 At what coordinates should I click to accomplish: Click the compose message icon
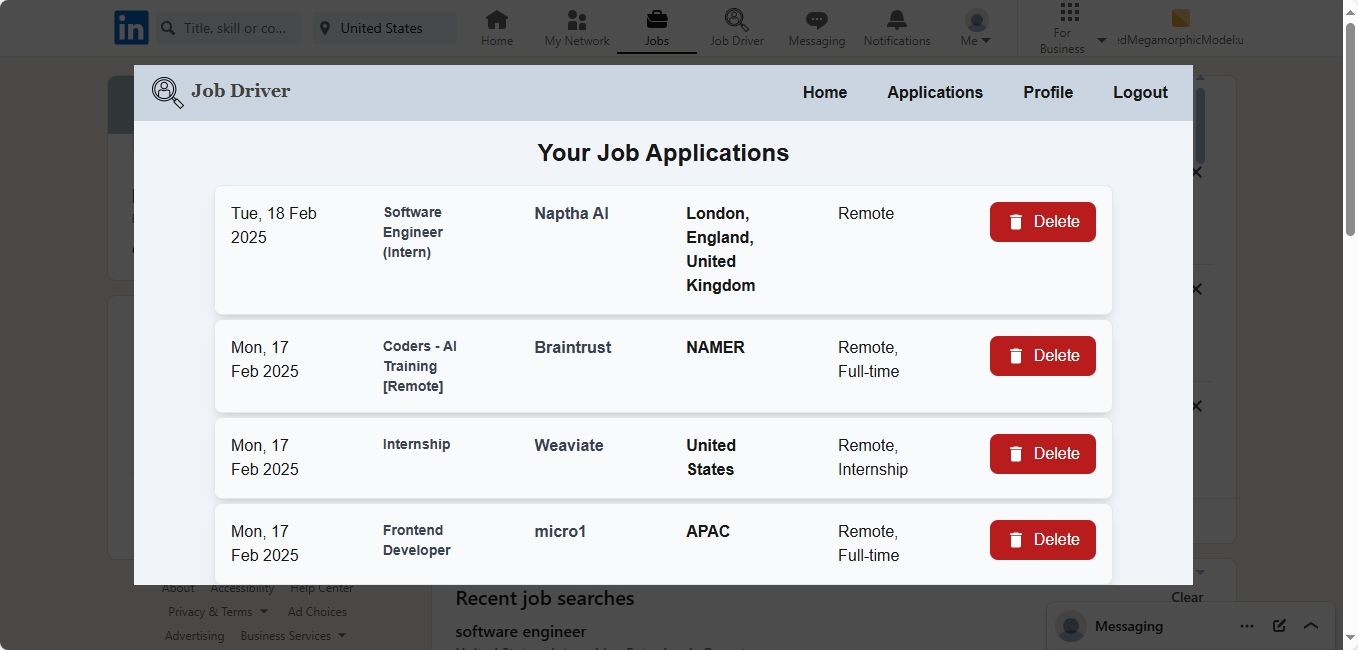1279,626
